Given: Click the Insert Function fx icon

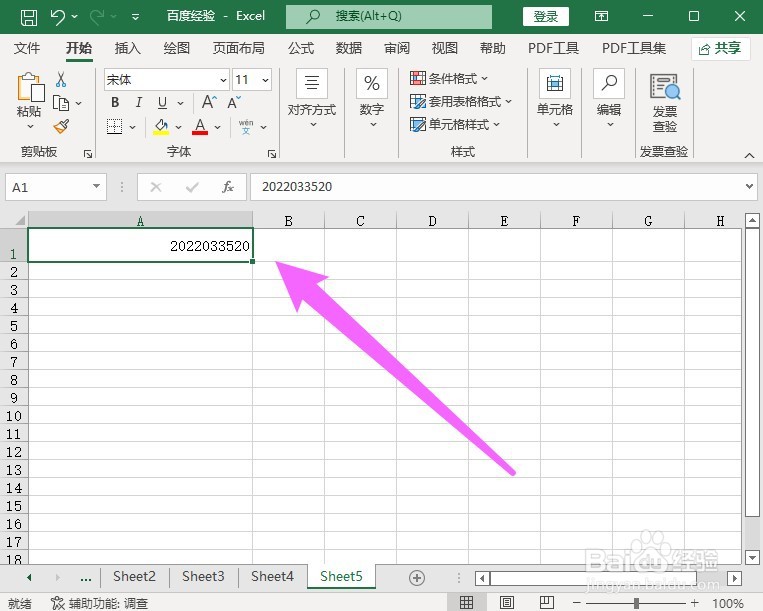Looking at the screenshot, I should (228, 187).
